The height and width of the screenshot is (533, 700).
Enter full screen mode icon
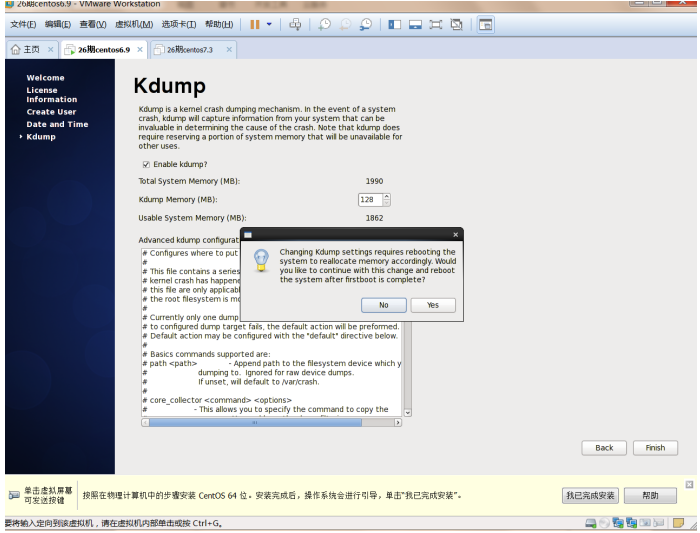click(x=436, y=25)
